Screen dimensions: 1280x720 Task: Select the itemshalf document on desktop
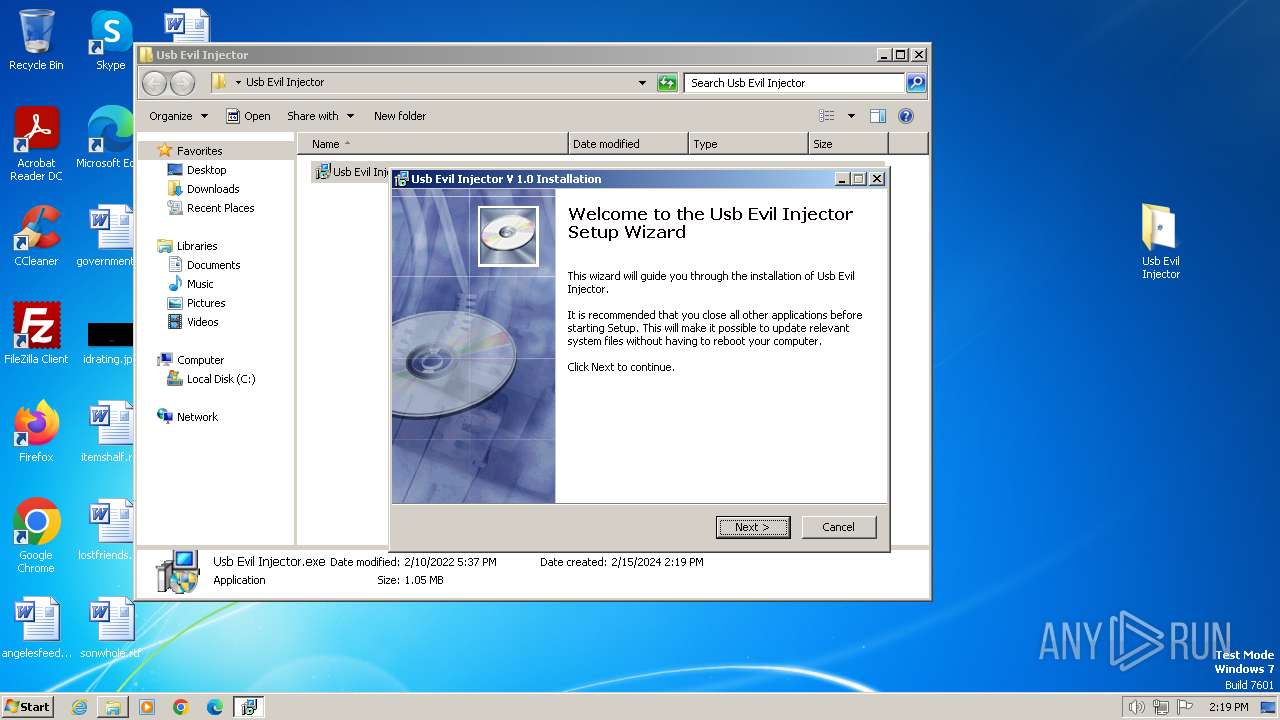point(108,431)
